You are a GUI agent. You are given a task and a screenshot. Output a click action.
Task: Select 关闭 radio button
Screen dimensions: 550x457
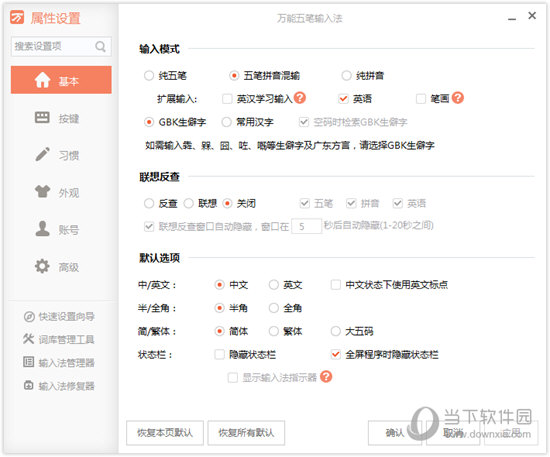(x=227, y=203)
